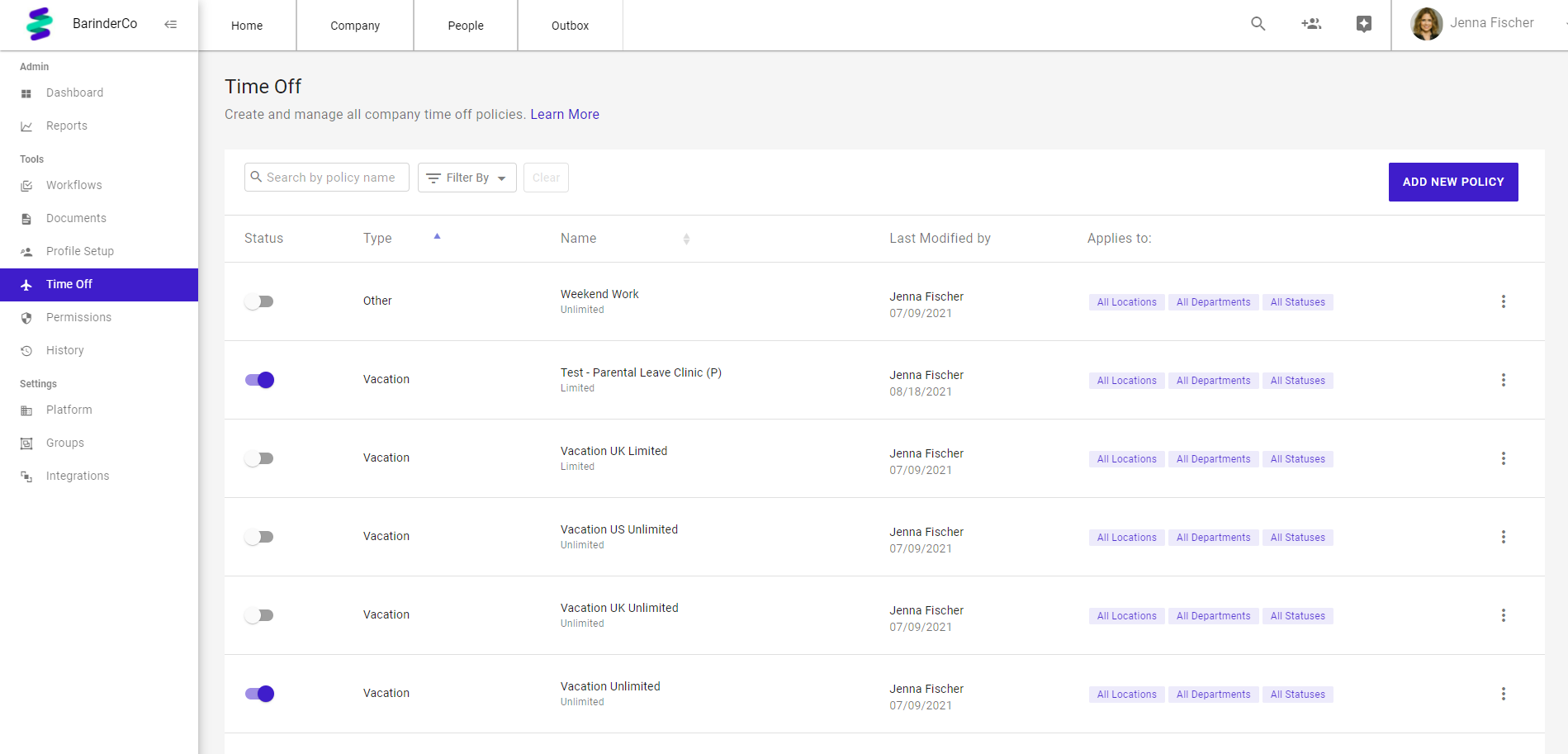The image size is (1568, 754).
Task: Open the Learn More link
Action: point(565,114)
